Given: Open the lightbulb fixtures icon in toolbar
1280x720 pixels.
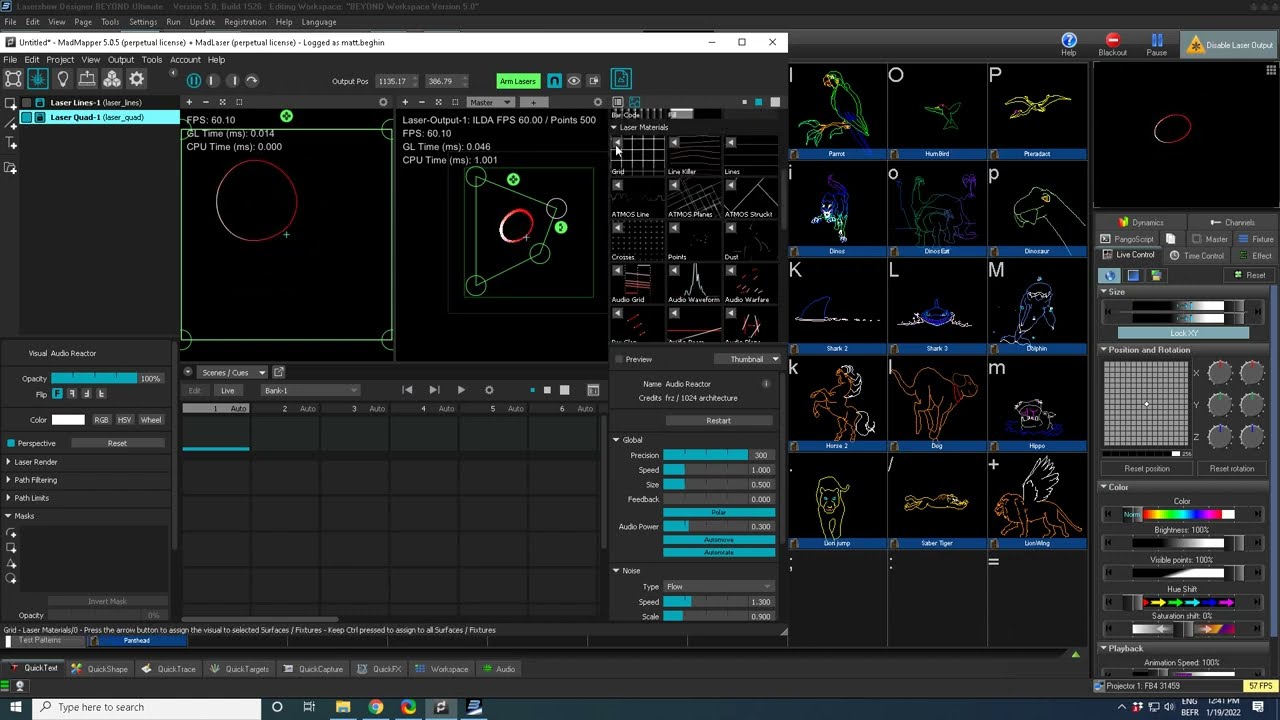Looking at the screenshot, I should 63,80.
